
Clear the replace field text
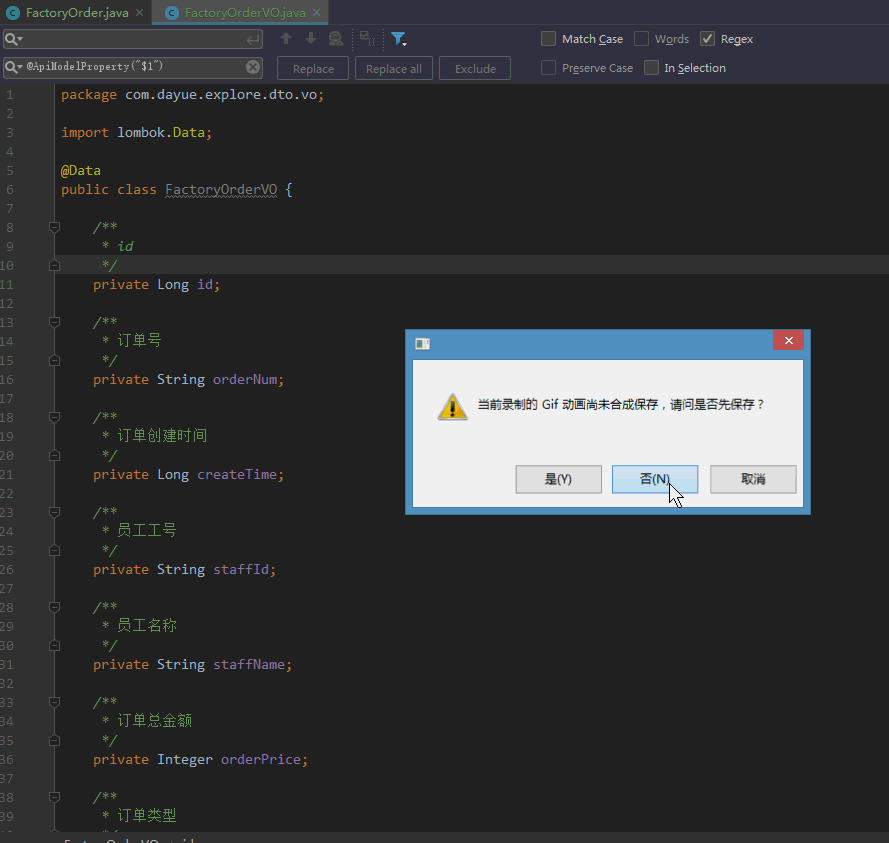[x=253, y=67]
